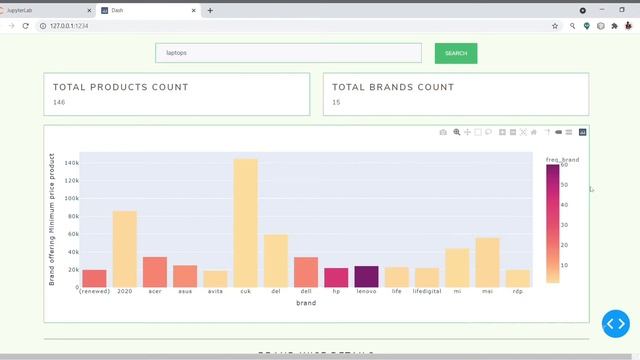Open the browser profile avatar
640x360 pixels.
tap(628, 26)
